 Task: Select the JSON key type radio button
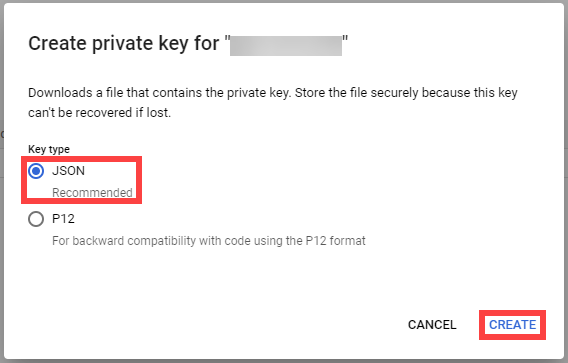tap(36, 171)
